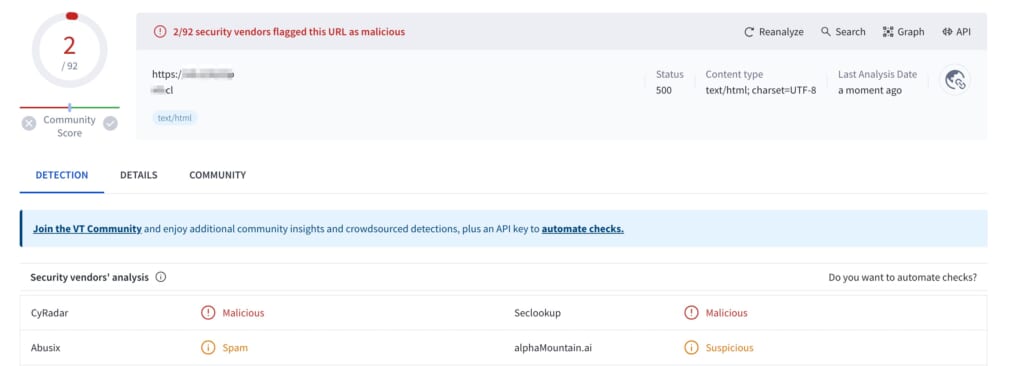Click alphaMountain.ai Suspicious info icon

[x=691, y=348]
